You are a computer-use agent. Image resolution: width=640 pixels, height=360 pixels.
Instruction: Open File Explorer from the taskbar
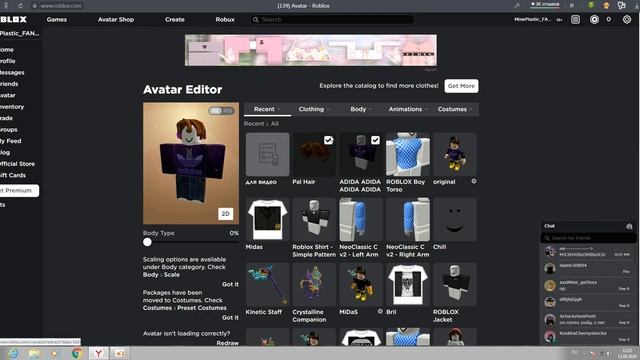(x=34, y=353)
